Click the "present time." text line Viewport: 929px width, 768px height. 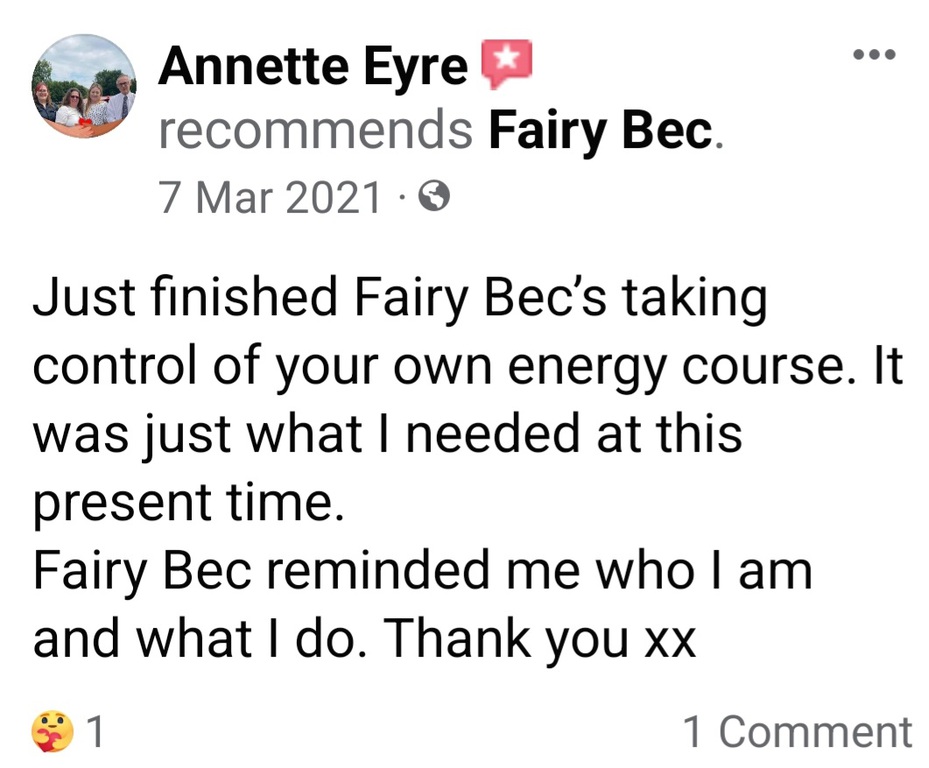[x=188, y=504]
